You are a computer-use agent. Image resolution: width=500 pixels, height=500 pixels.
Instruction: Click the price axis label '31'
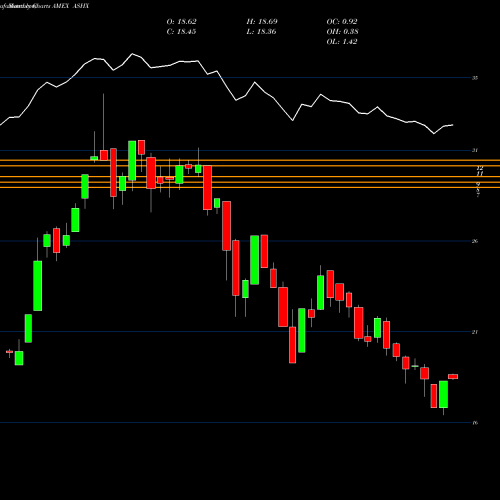(475, 150)
